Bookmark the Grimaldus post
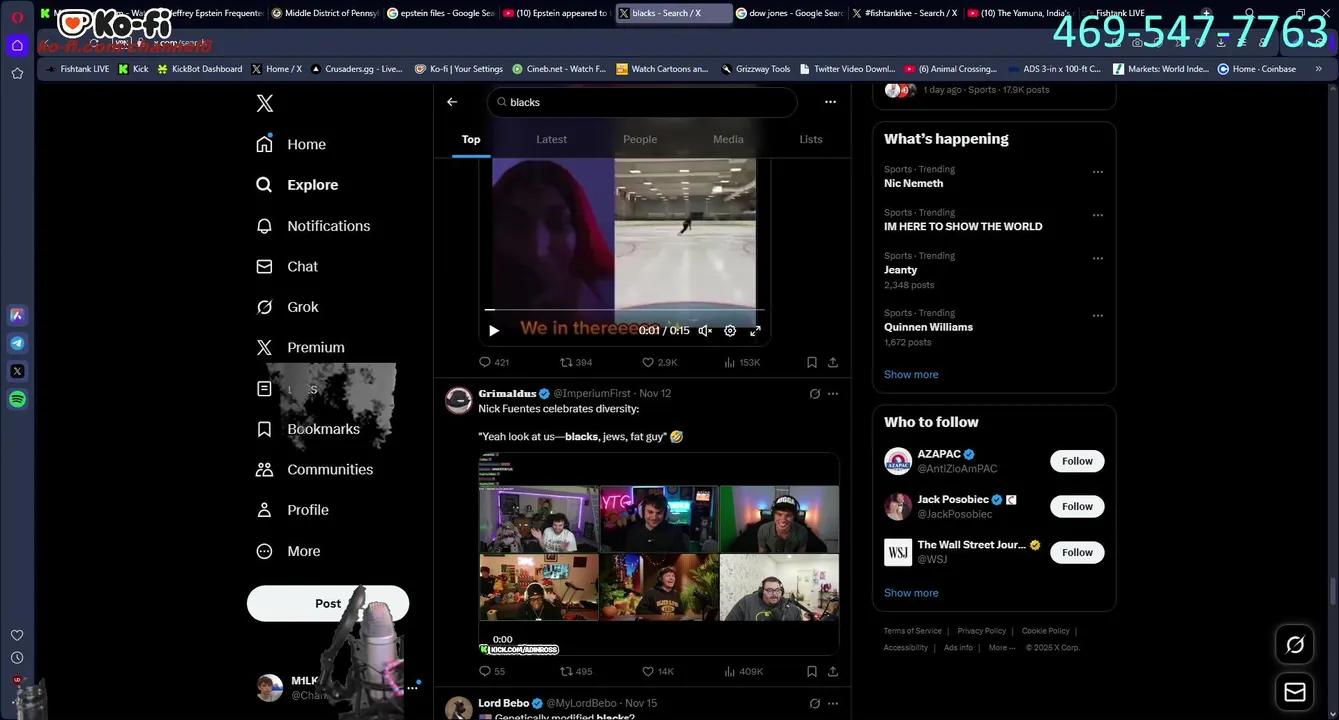Image resolution: width=1339 pixels, height=720 pixels. [x=811, y=672]
